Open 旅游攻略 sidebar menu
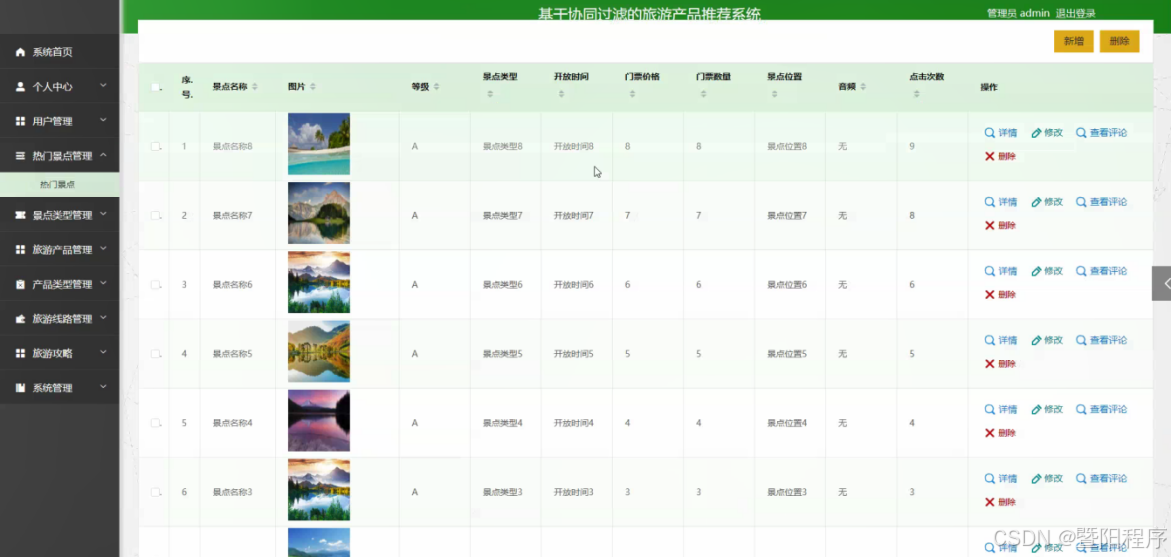This screenshot has height=558, width=1171. coord(60,353)
